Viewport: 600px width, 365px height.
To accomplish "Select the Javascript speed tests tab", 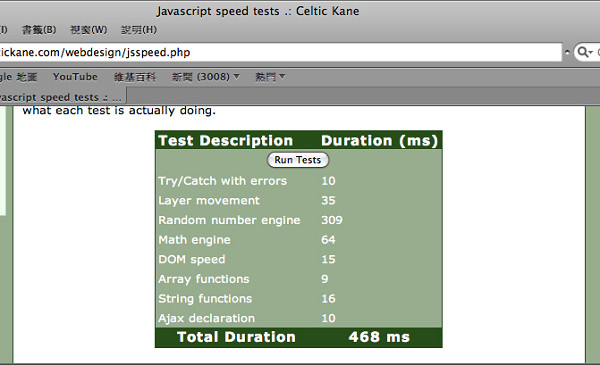I will (62, 97).
